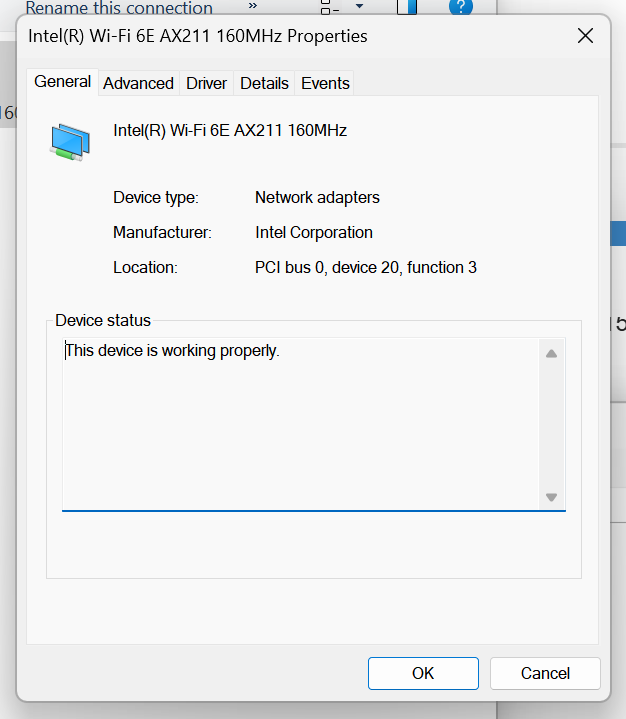Confirm with the OK button

(x=423, y=673)
